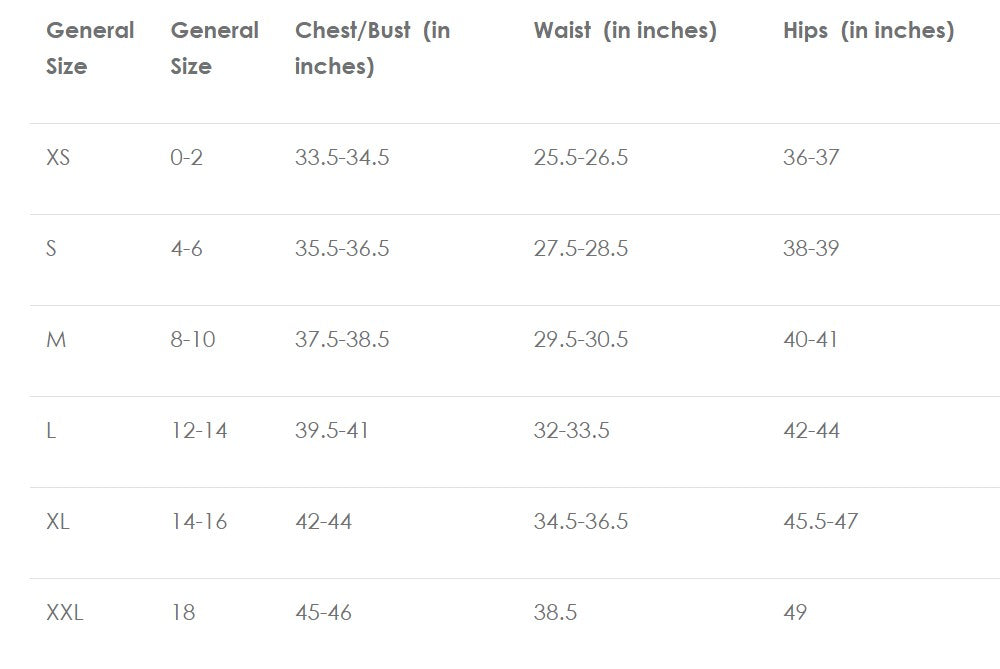Click the 12-14 general size value
The width and height of the screenshot is (1000, 669).
(x=199, y=430)
